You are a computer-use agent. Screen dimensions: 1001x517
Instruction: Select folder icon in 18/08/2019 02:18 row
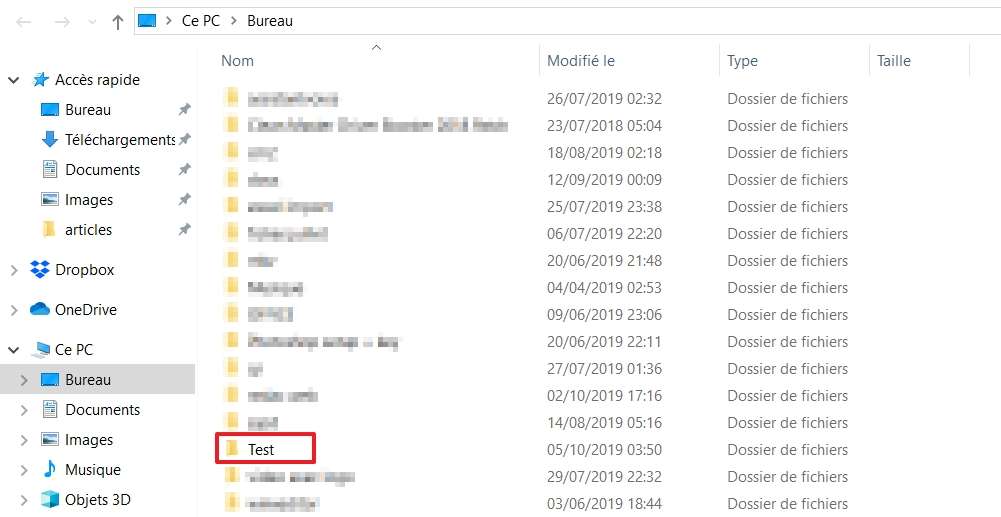tap(232, 151)
